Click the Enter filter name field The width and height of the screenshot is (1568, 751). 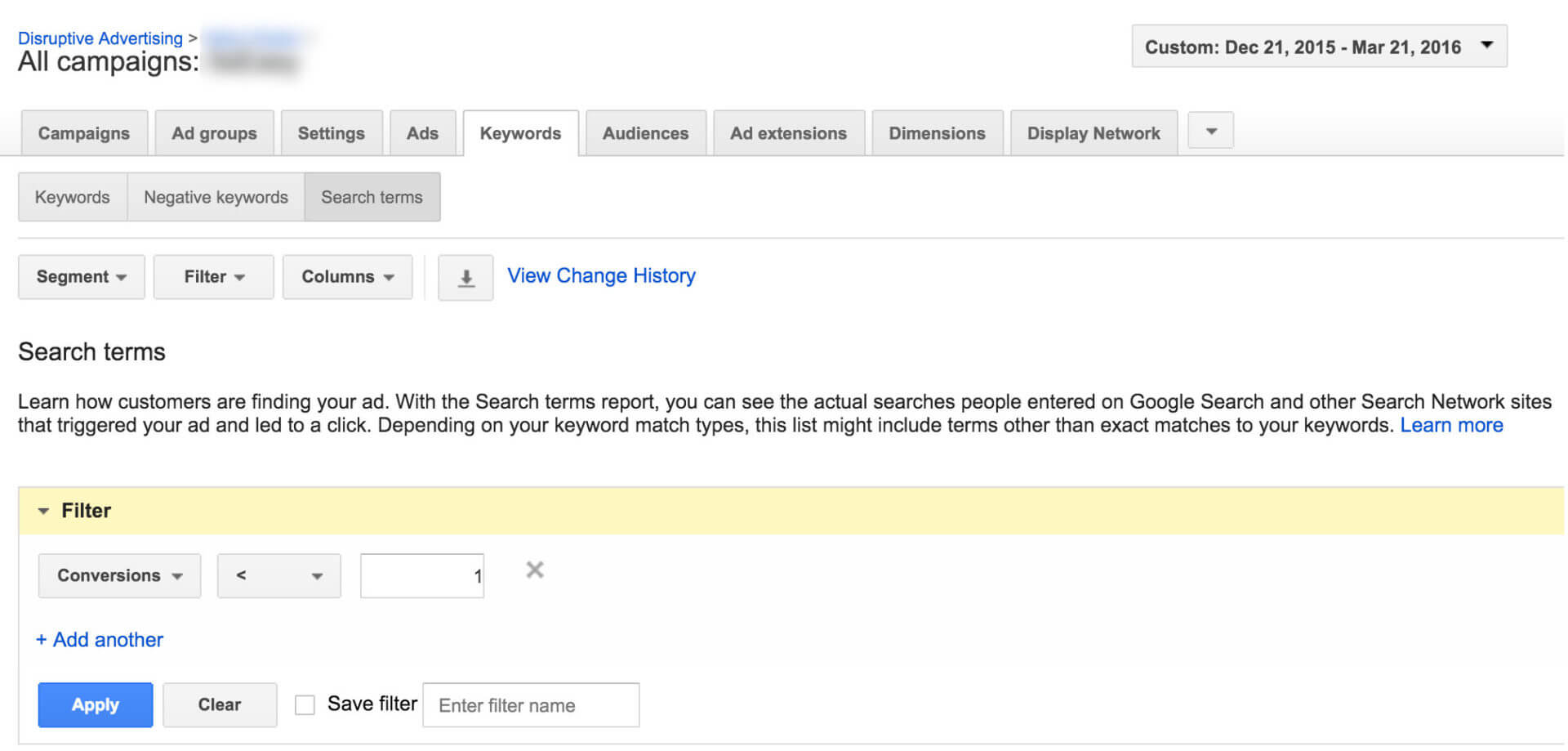tap(530, 704)
